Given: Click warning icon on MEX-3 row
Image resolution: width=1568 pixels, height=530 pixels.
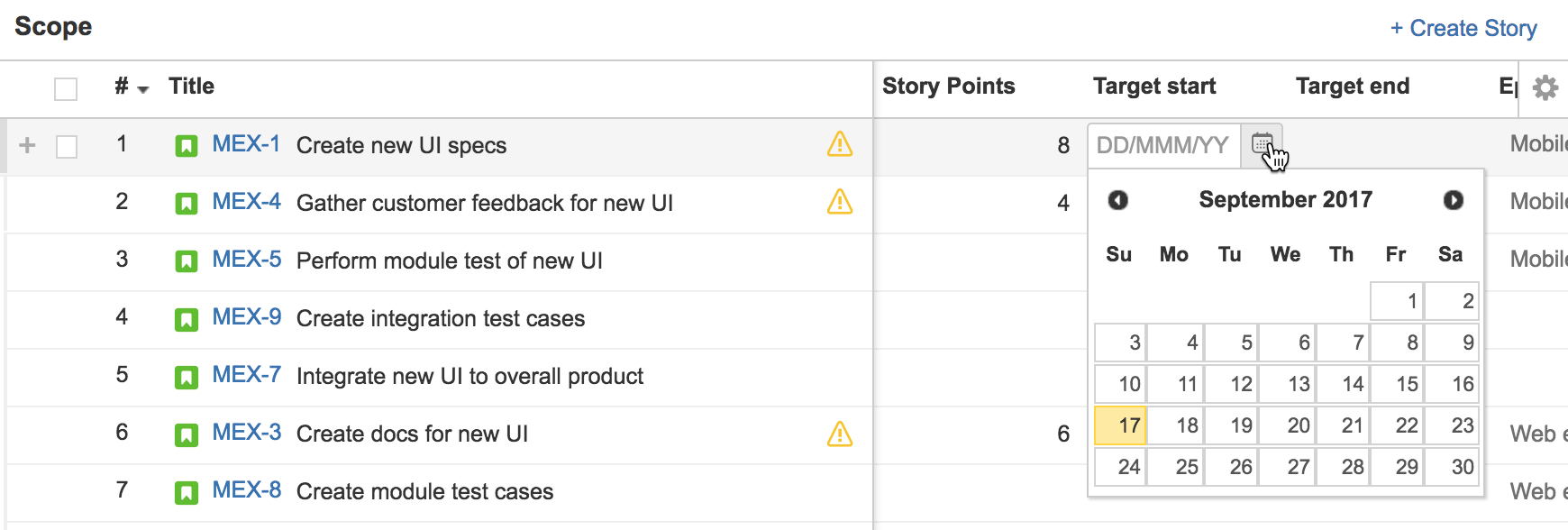Looking at the screenshot, I should 840,434.
